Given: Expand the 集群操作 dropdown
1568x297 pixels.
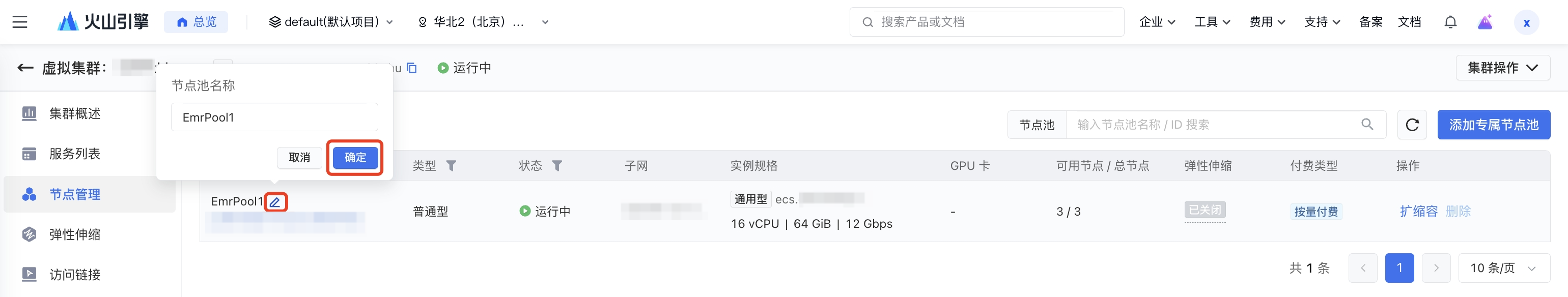Looking at the screenshot, I should [1503, 68].
